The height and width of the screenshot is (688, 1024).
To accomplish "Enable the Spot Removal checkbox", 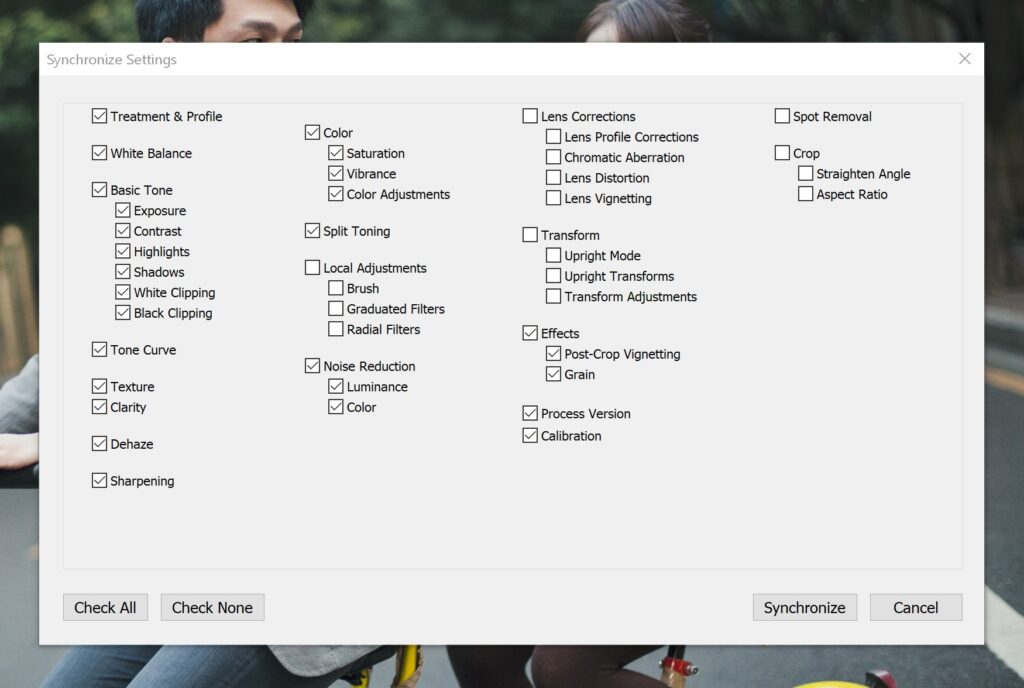I will coord(782,116).
